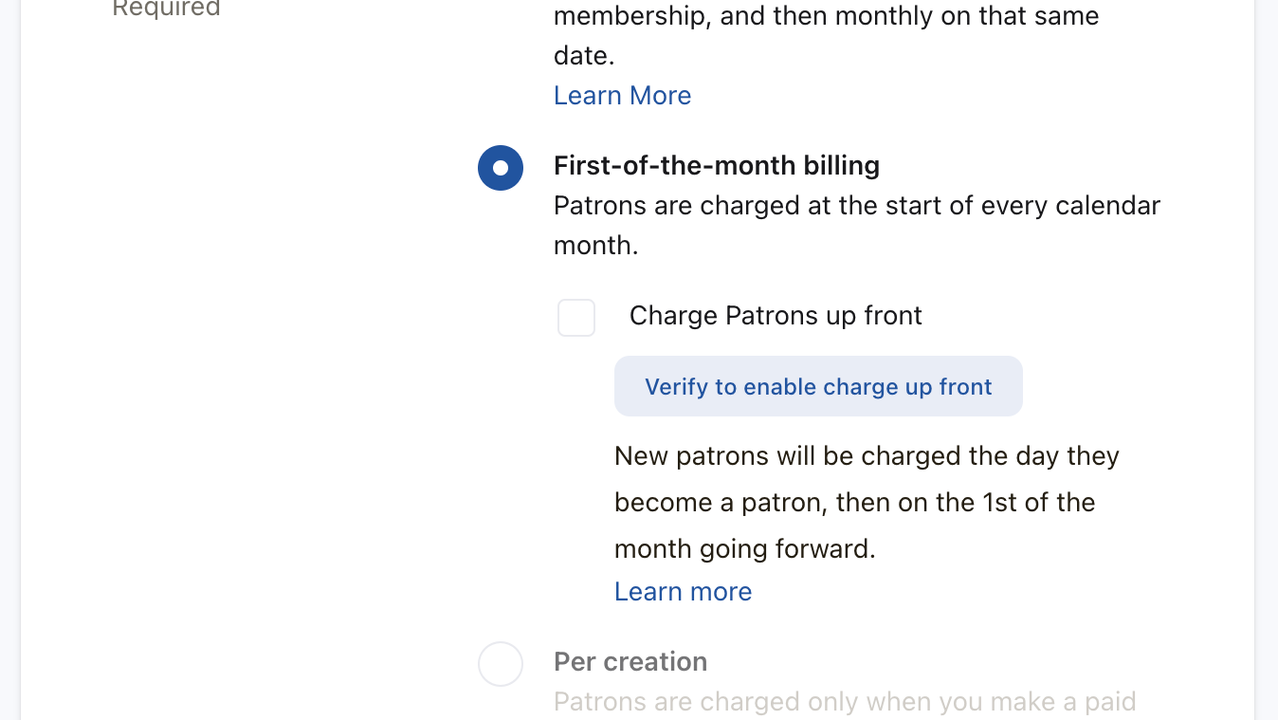1278x720 pixels.
Task: Click the 'month going forward.' line
Action: coord(744,549)
